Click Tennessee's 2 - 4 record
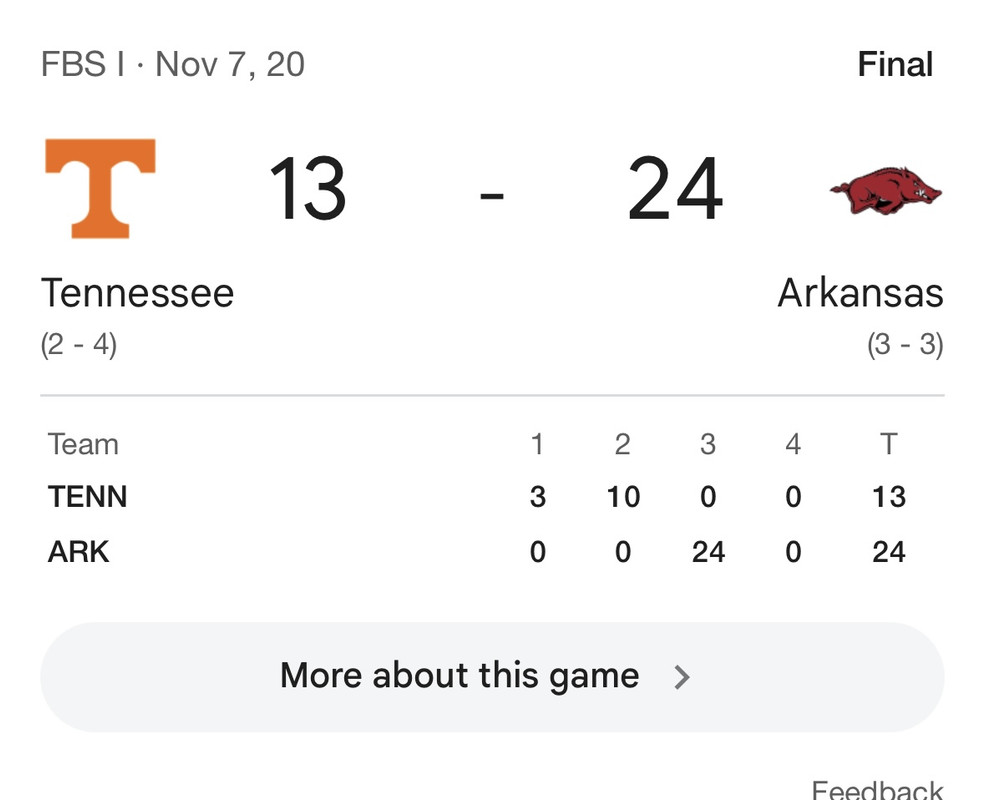The width and height of the screenshot is (985, 800). 79,345
